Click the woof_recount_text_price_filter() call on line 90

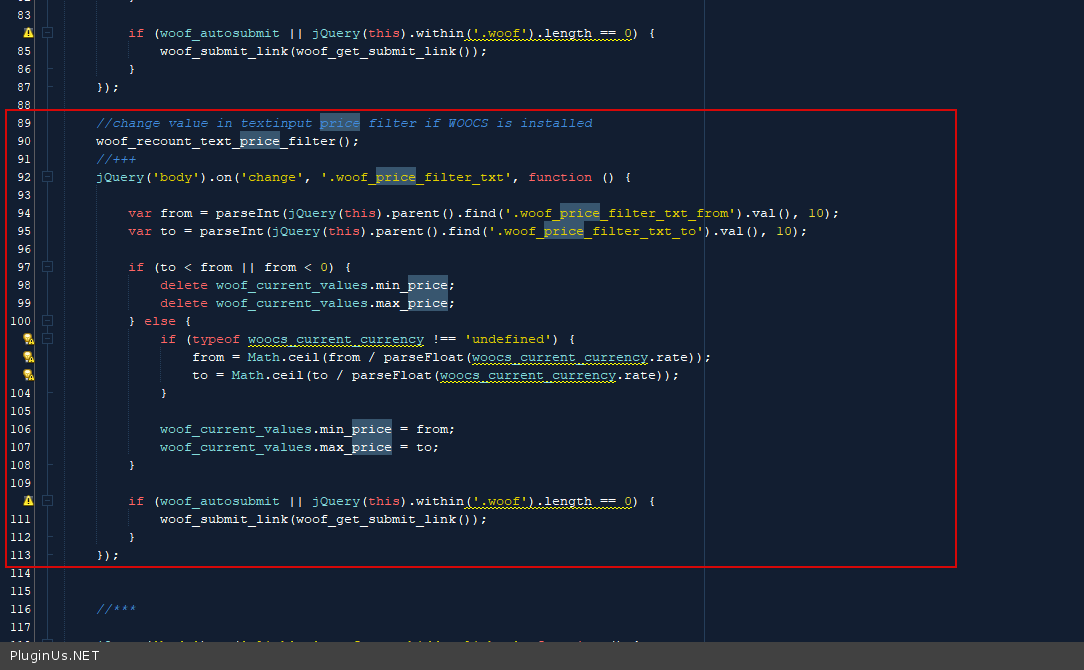(x=227, y=141)
